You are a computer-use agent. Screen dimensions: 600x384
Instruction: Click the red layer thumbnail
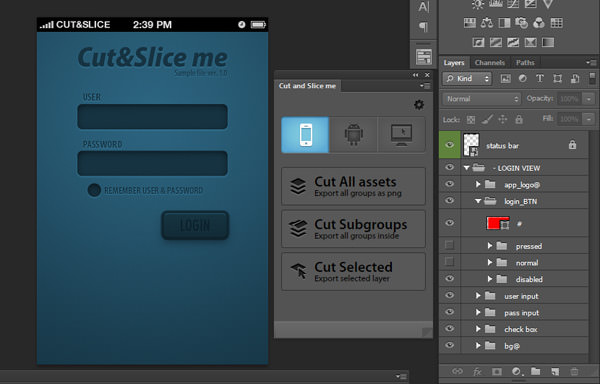497,223
